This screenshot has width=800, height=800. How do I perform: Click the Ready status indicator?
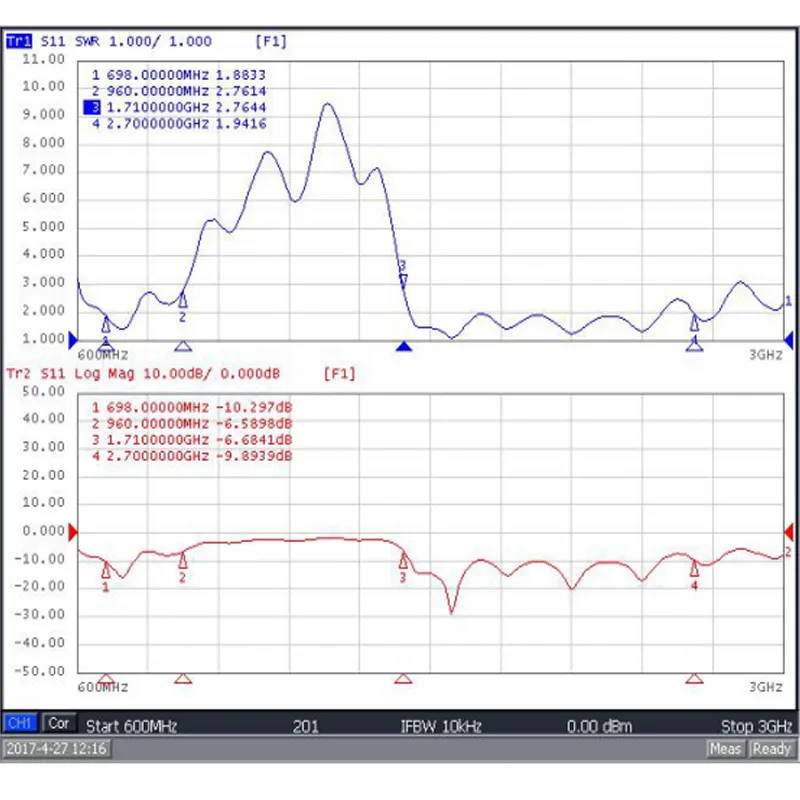click(x=772, y=748)
